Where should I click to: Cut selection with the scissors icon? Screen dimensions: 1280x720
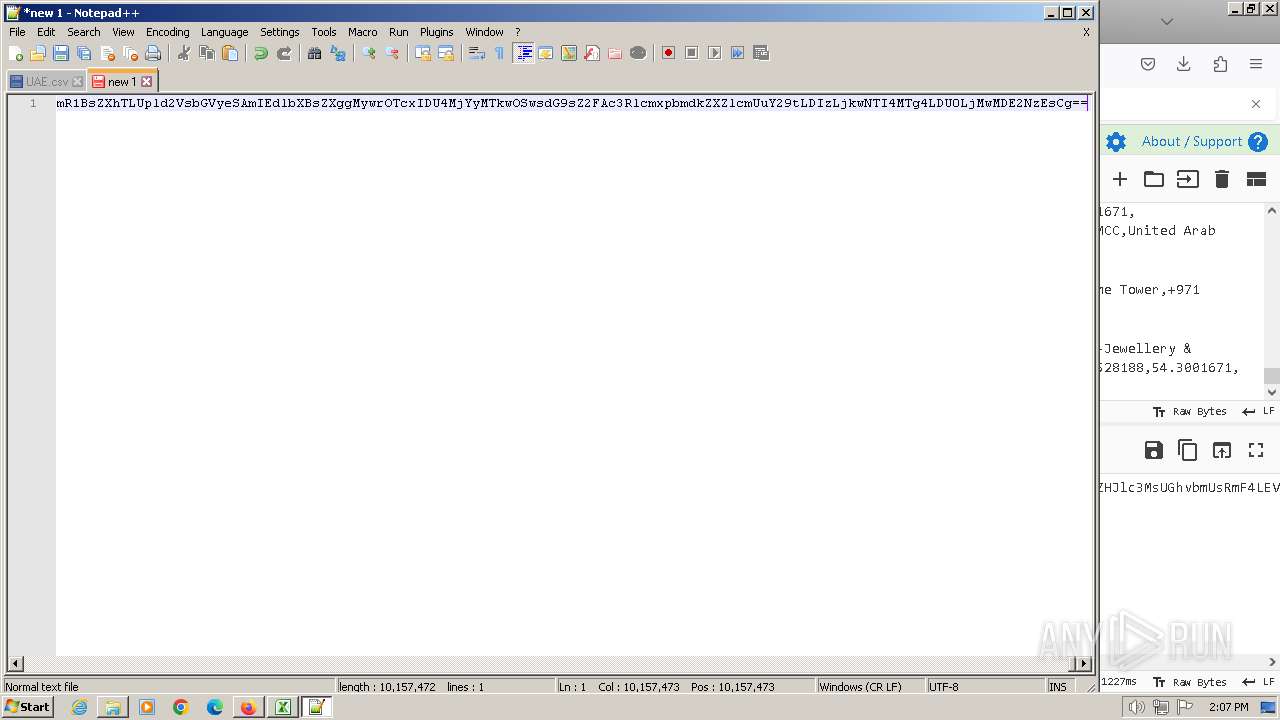[184, 53]
